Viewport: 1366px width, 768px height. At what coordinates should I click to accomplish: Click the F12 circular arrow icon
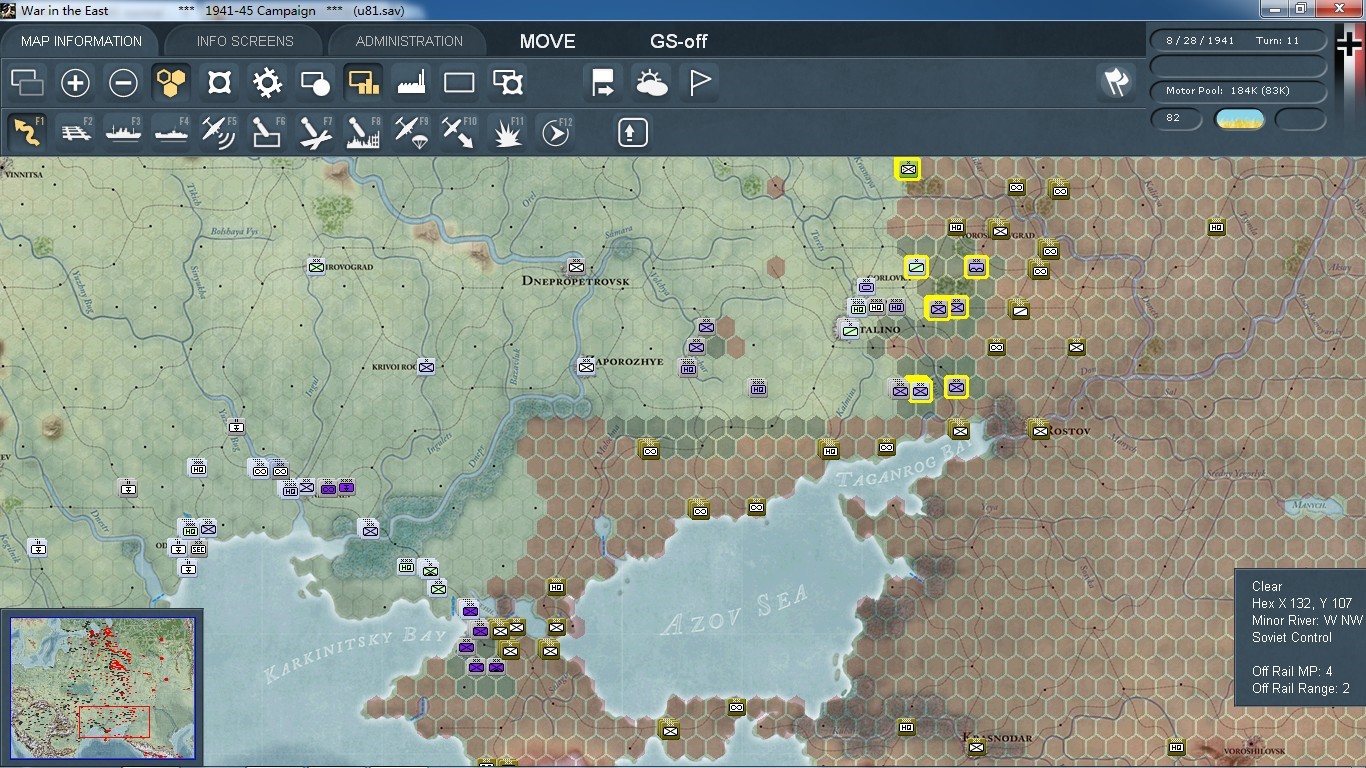555,132
